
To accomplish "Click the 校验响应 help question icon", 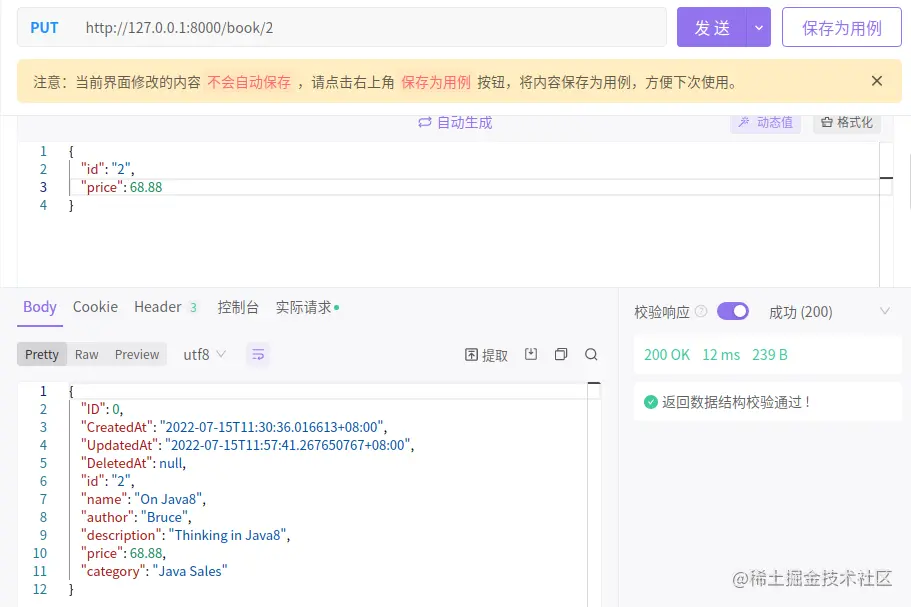I will tap(701, 311).
